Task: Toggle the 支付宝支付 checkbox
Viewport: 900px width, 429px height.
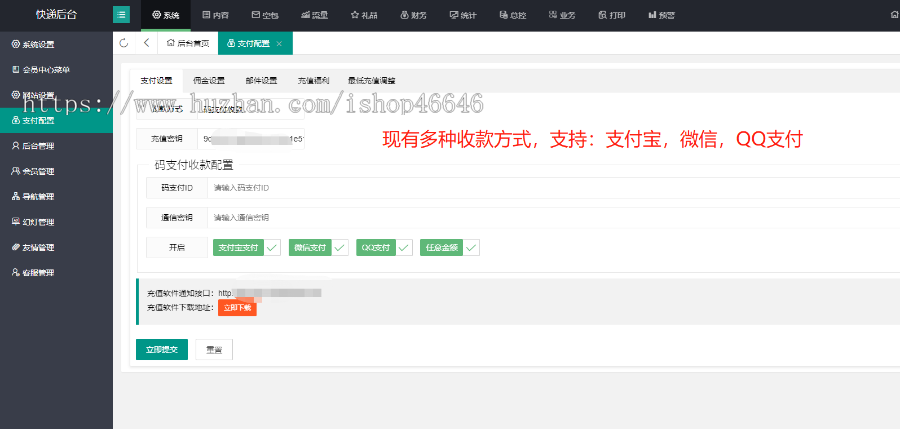Action: pos(247,248)
